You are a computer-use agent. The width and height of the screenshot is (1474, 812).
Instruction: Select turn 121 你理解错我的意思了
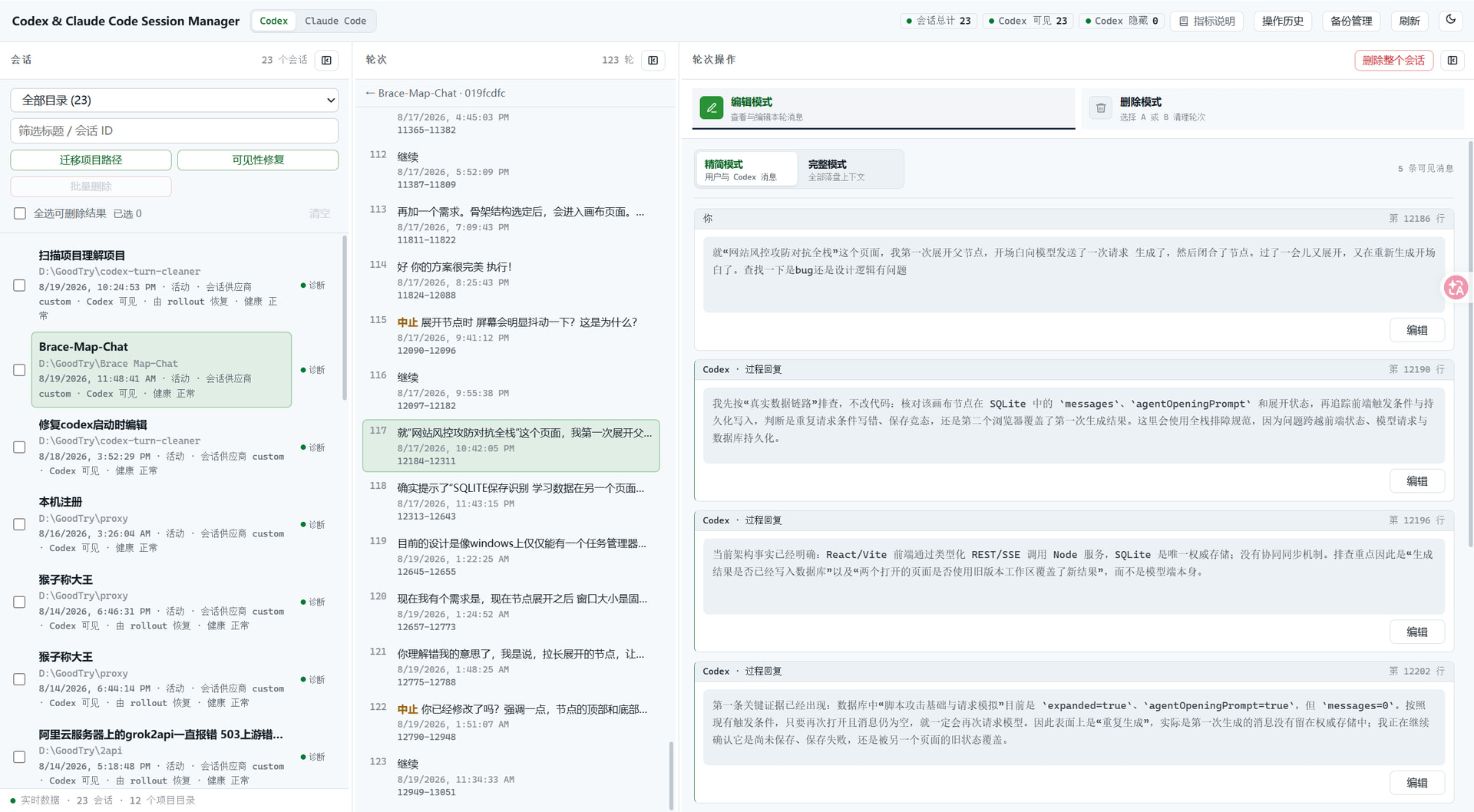tap(511, 667)
